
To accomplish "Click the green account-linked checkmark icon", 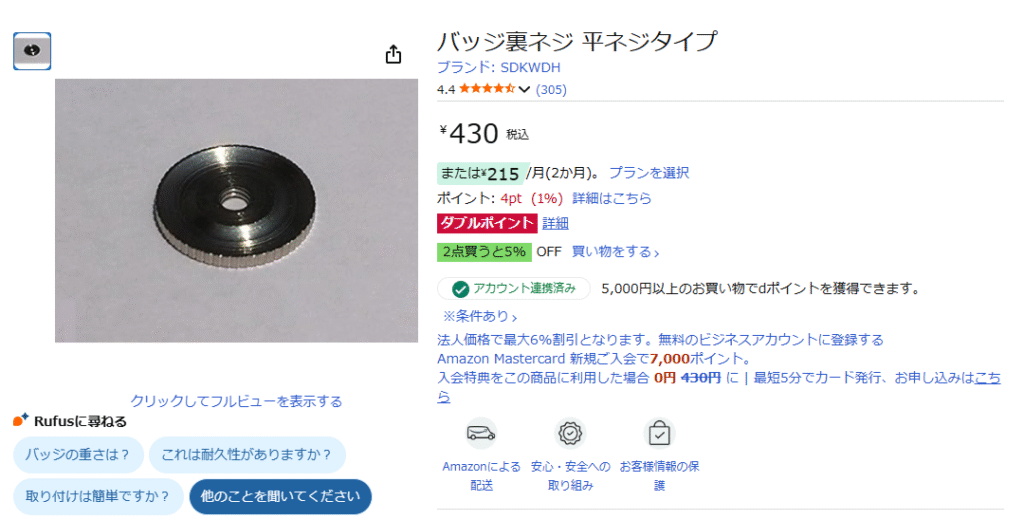I will click(460, 289).
